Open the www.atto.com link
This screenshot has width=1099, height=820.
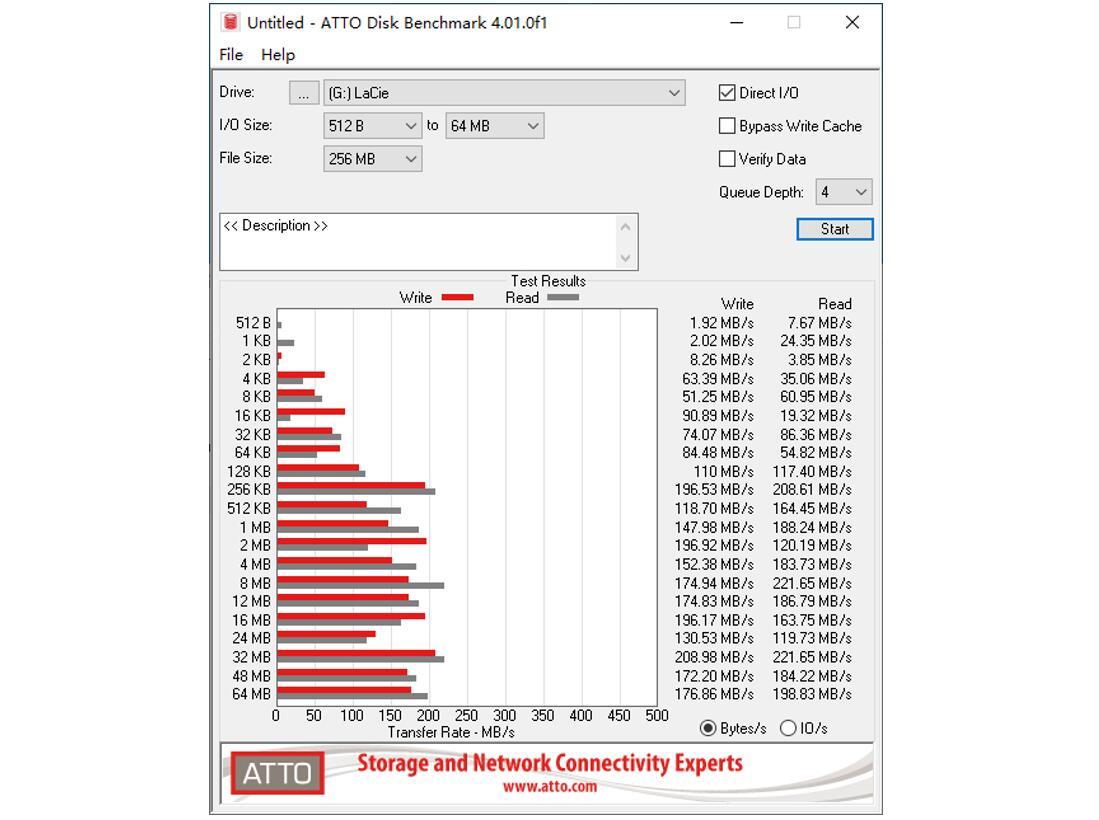tap(550, 786)
